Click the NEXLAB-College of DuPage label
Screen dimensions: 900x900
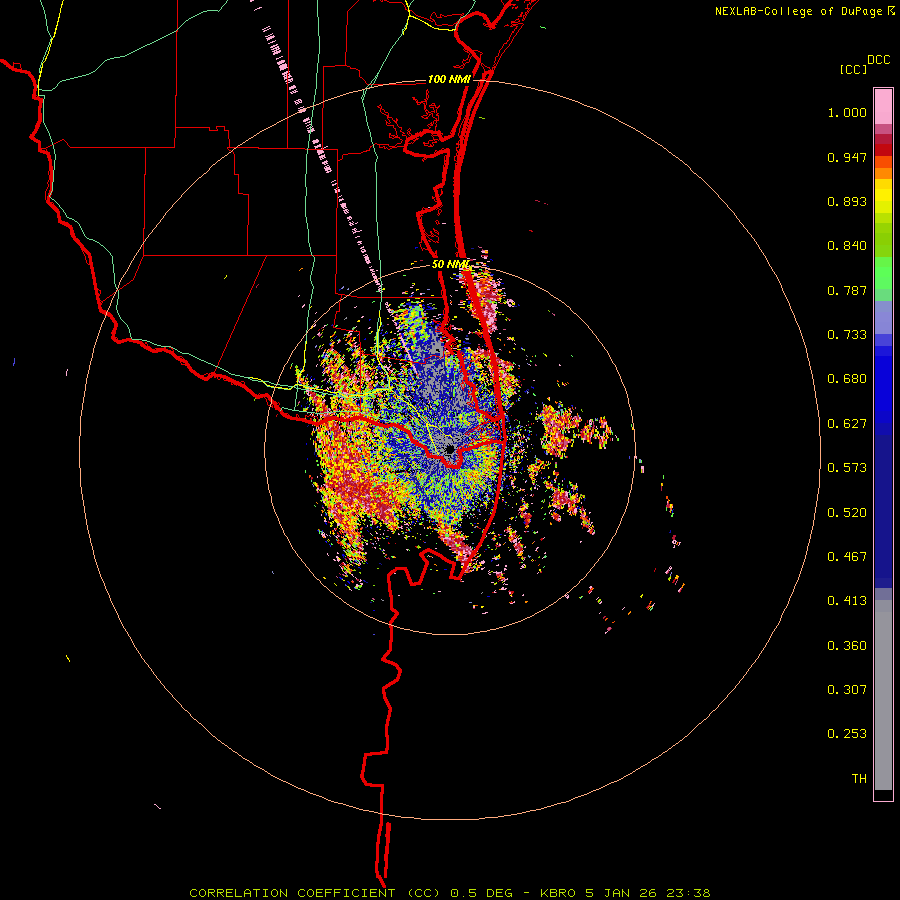pyautogui.click(x=804, y=11)
